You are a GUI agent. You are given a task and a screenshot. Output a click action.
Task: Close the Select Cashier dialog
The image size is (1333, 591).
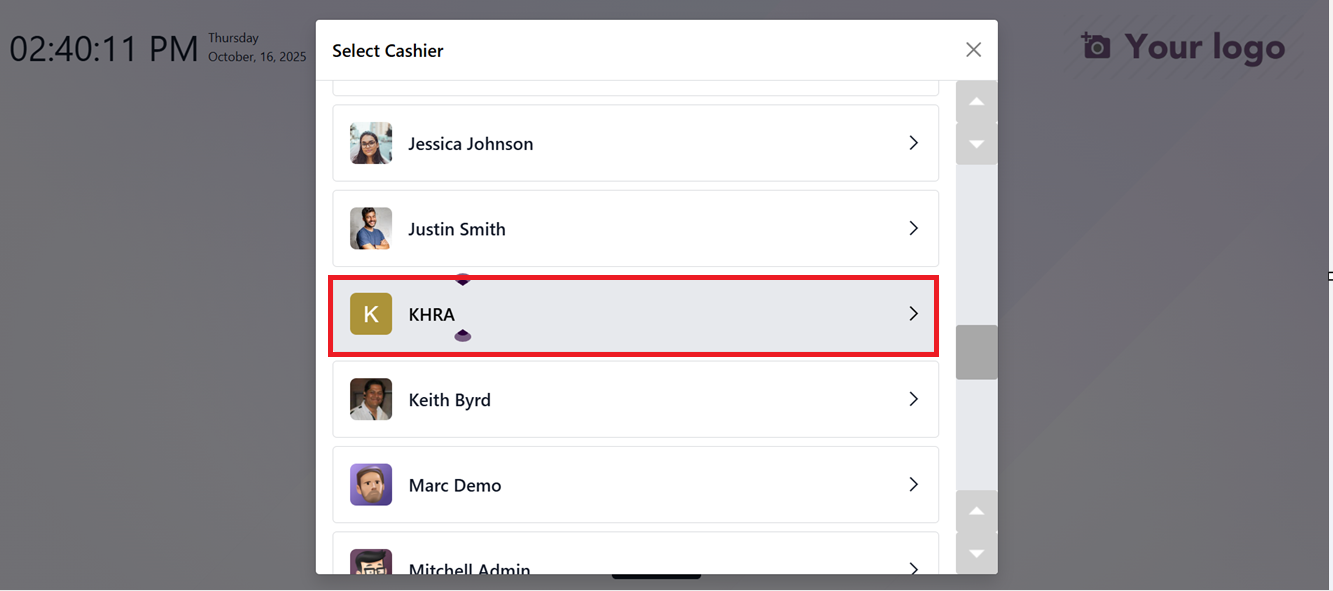pos(973,50)
